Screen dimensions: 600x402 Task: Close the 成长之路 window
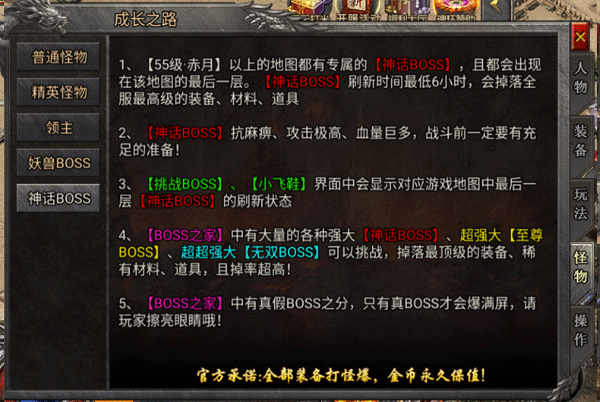pos(580,37)
